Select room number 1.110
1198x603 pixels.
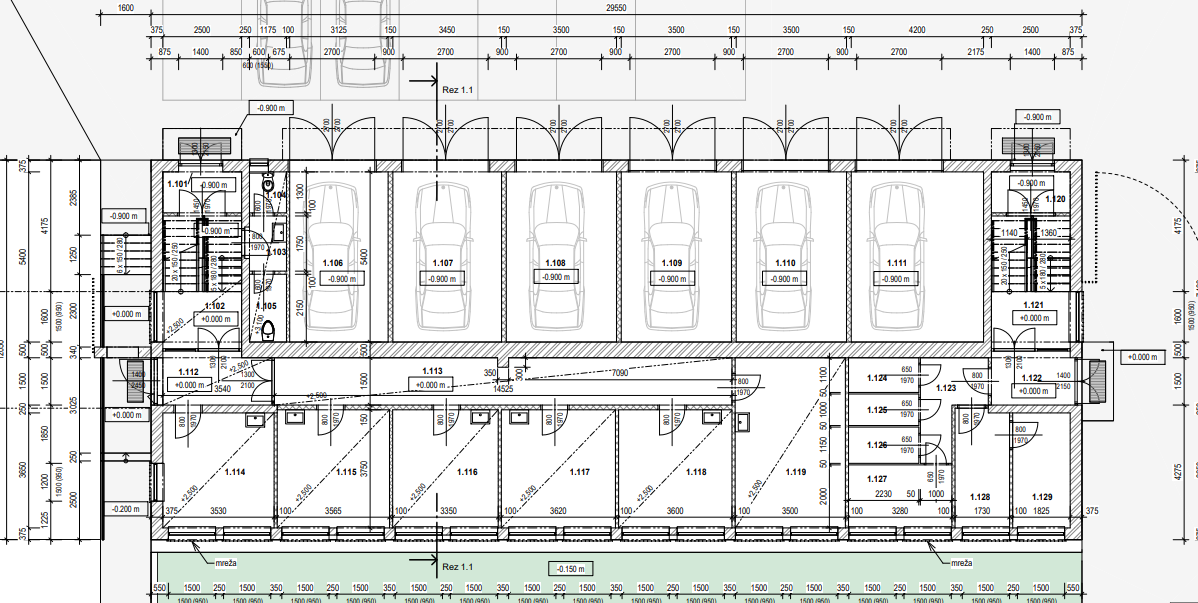785,263
